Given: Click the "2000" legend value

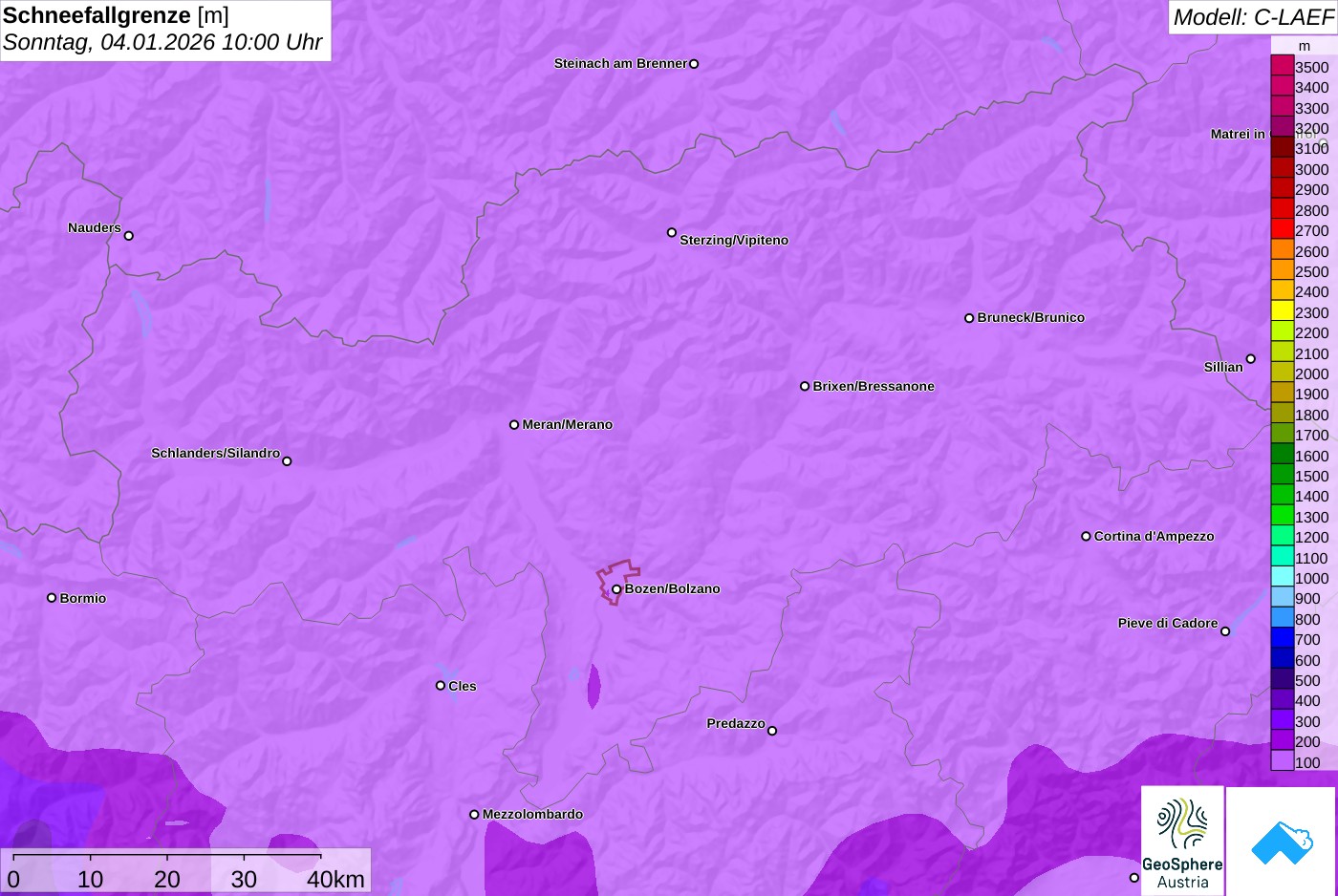Looking at the screenshot, I should [x=1312, y=374].
